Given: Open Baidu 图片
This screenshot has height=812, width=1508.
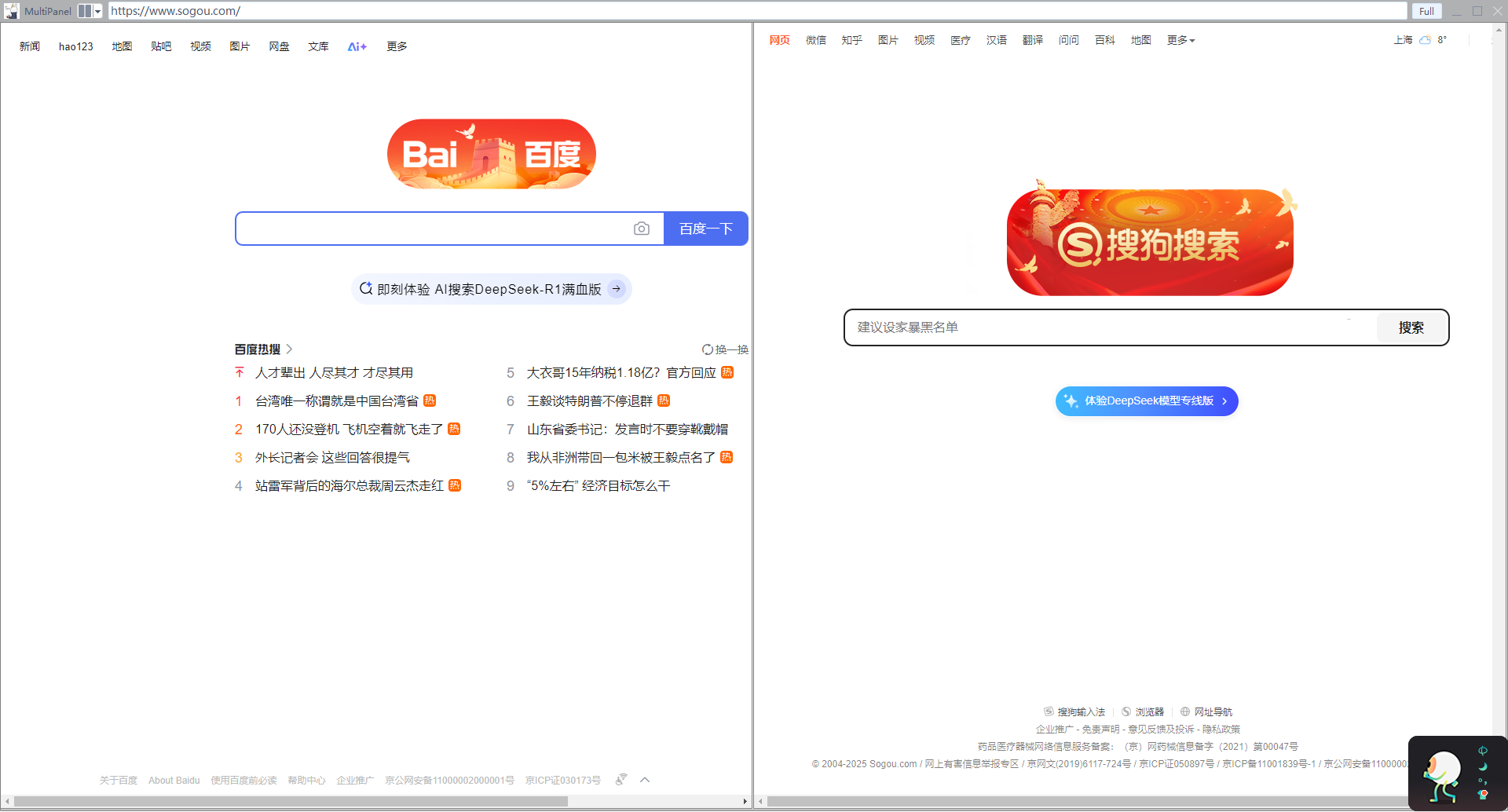Looking at the screenshot, I should pyautogui.click(x=240, y=46).
